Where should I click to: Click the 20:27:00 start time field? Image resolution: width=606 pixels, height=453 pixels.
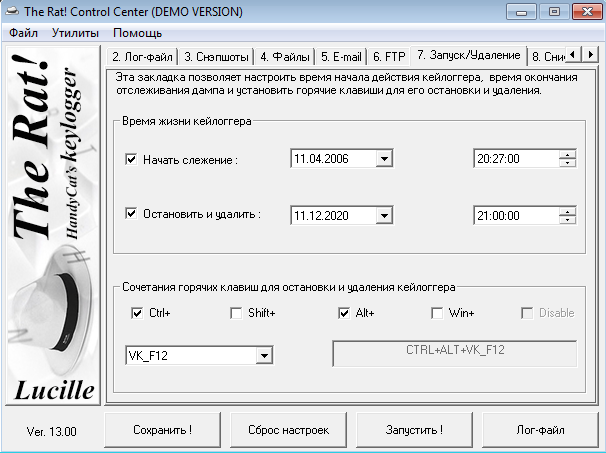point(515,159)
